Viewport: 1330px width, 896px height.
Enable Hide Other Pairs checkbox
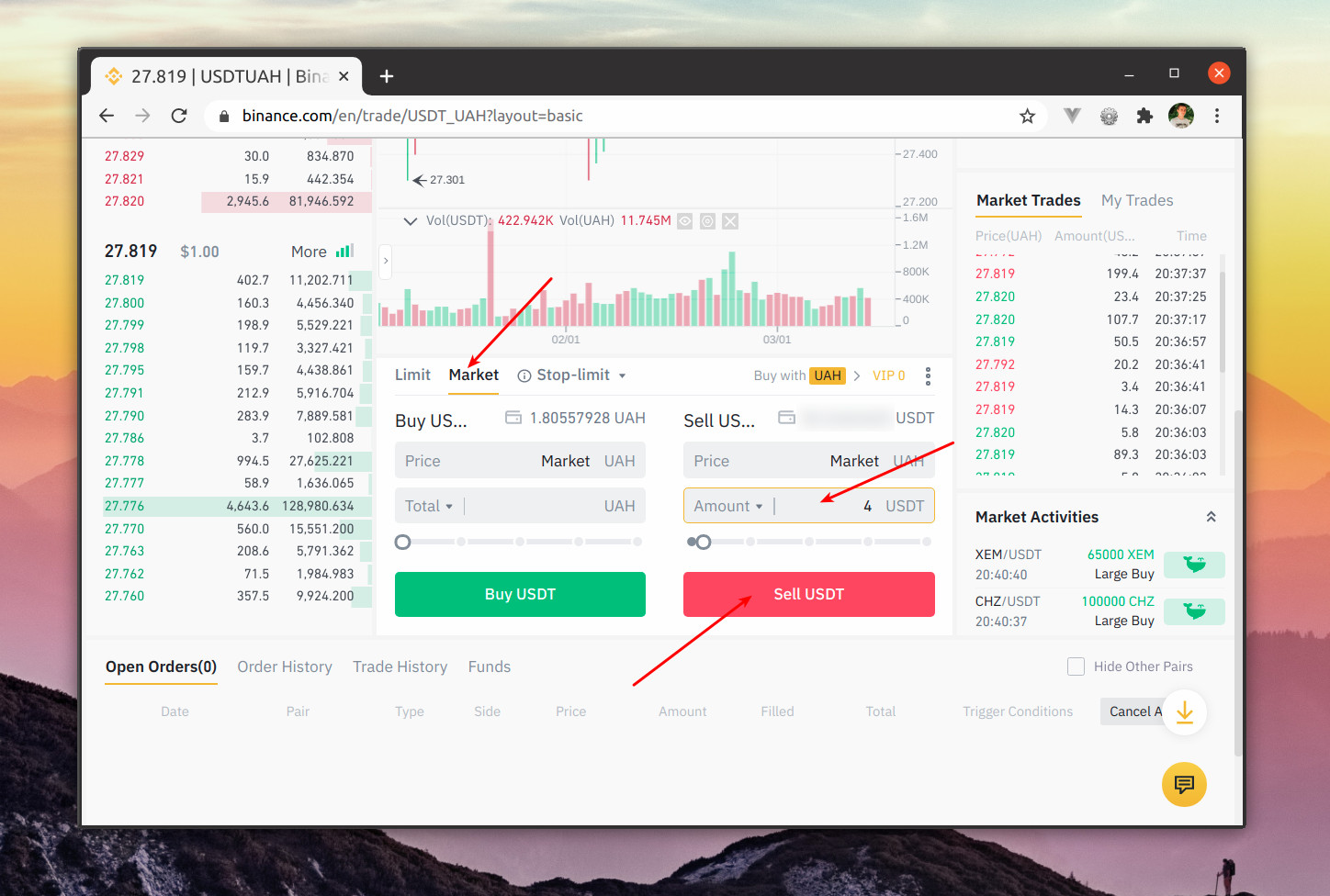click(x=1076, y=666)
